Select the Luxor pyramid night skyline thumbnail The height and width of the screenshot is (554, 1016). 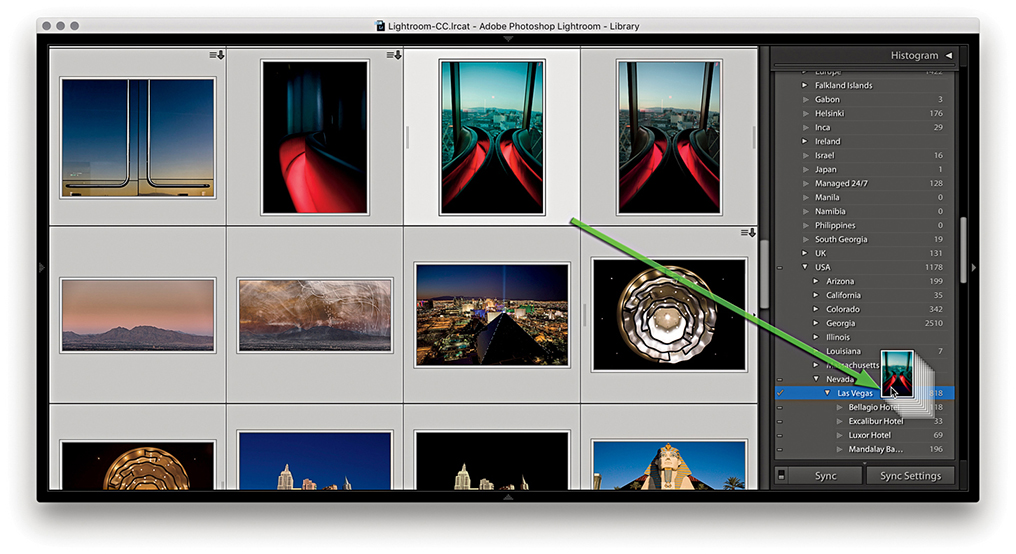coord(492,315)
